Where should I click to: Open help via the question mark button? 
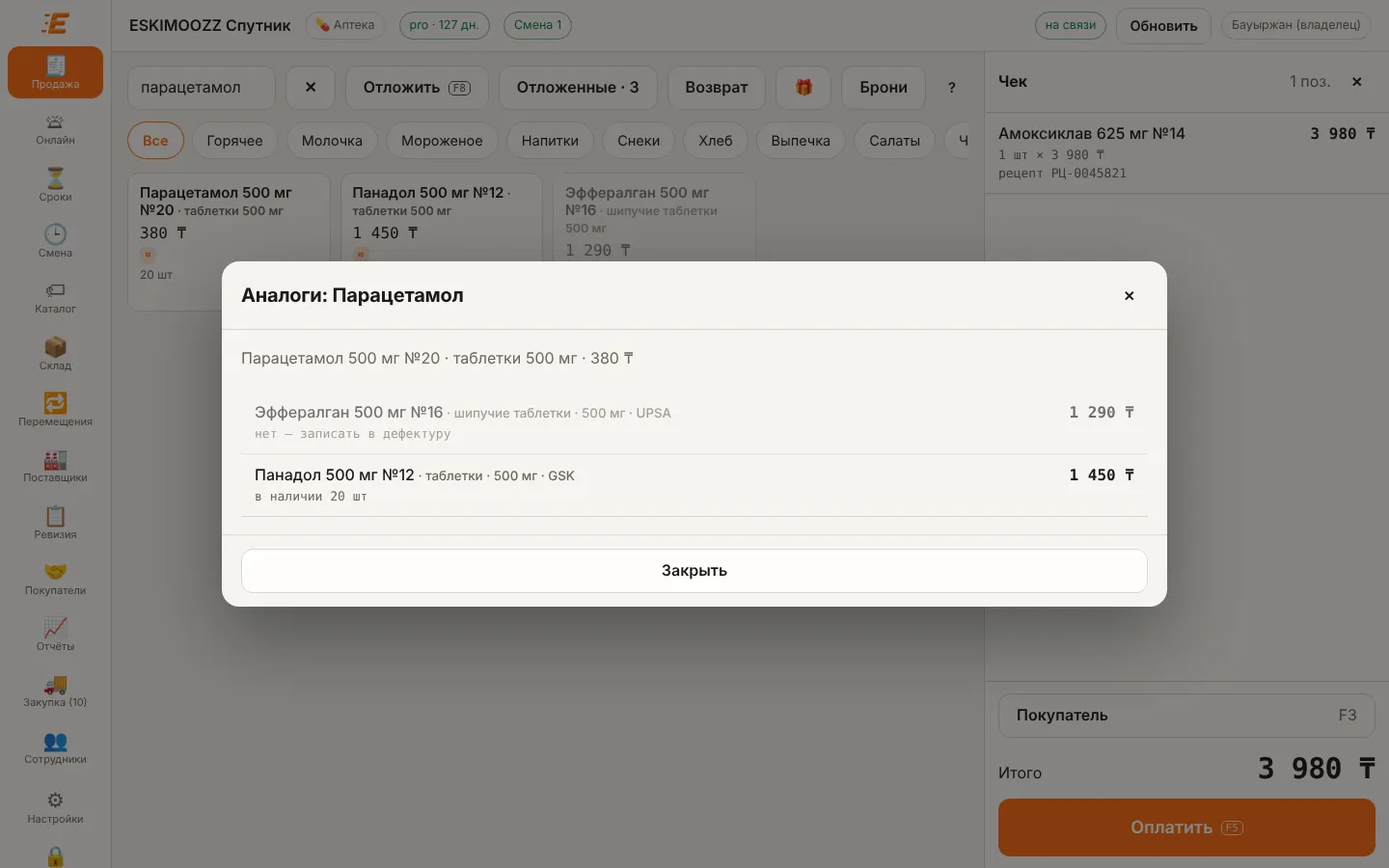(x=952, y=87)
